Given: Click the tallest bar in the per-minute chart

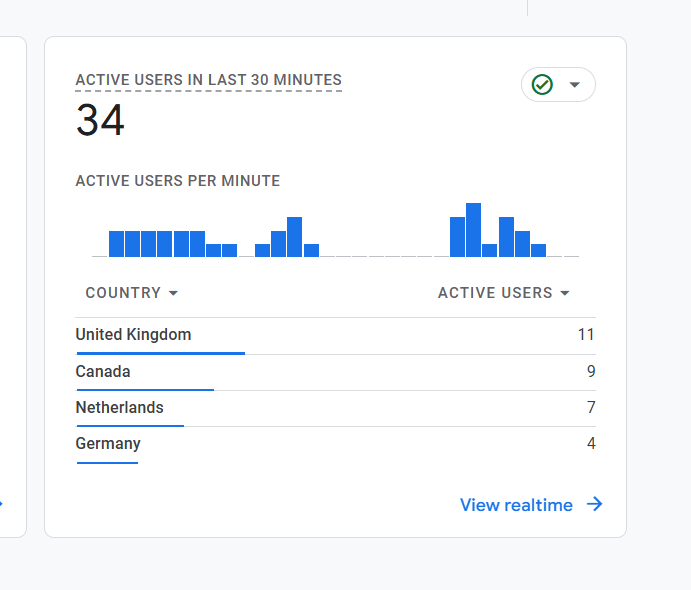Looking at the screenshot, I should pyautogui.click(x=473, y=230).
